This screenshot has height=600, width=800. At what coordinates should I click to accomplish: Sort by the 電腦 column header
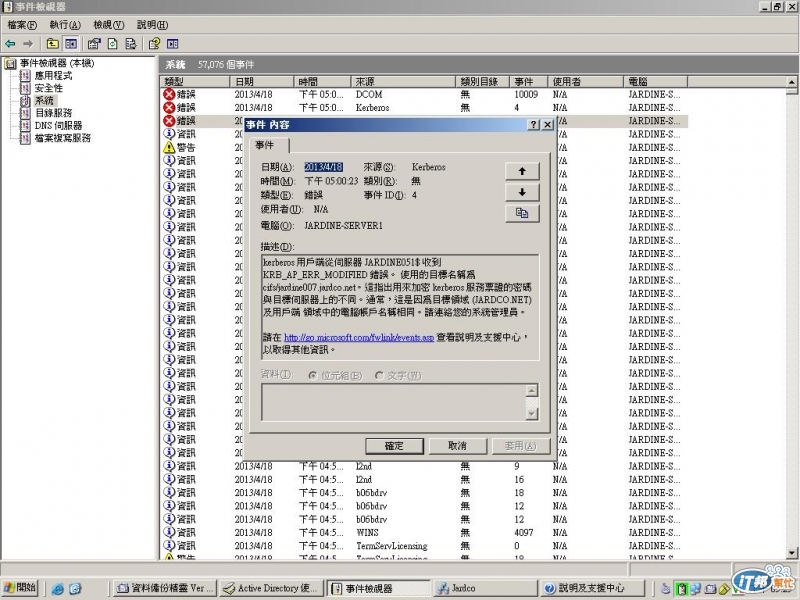click(x=656, y=81)
